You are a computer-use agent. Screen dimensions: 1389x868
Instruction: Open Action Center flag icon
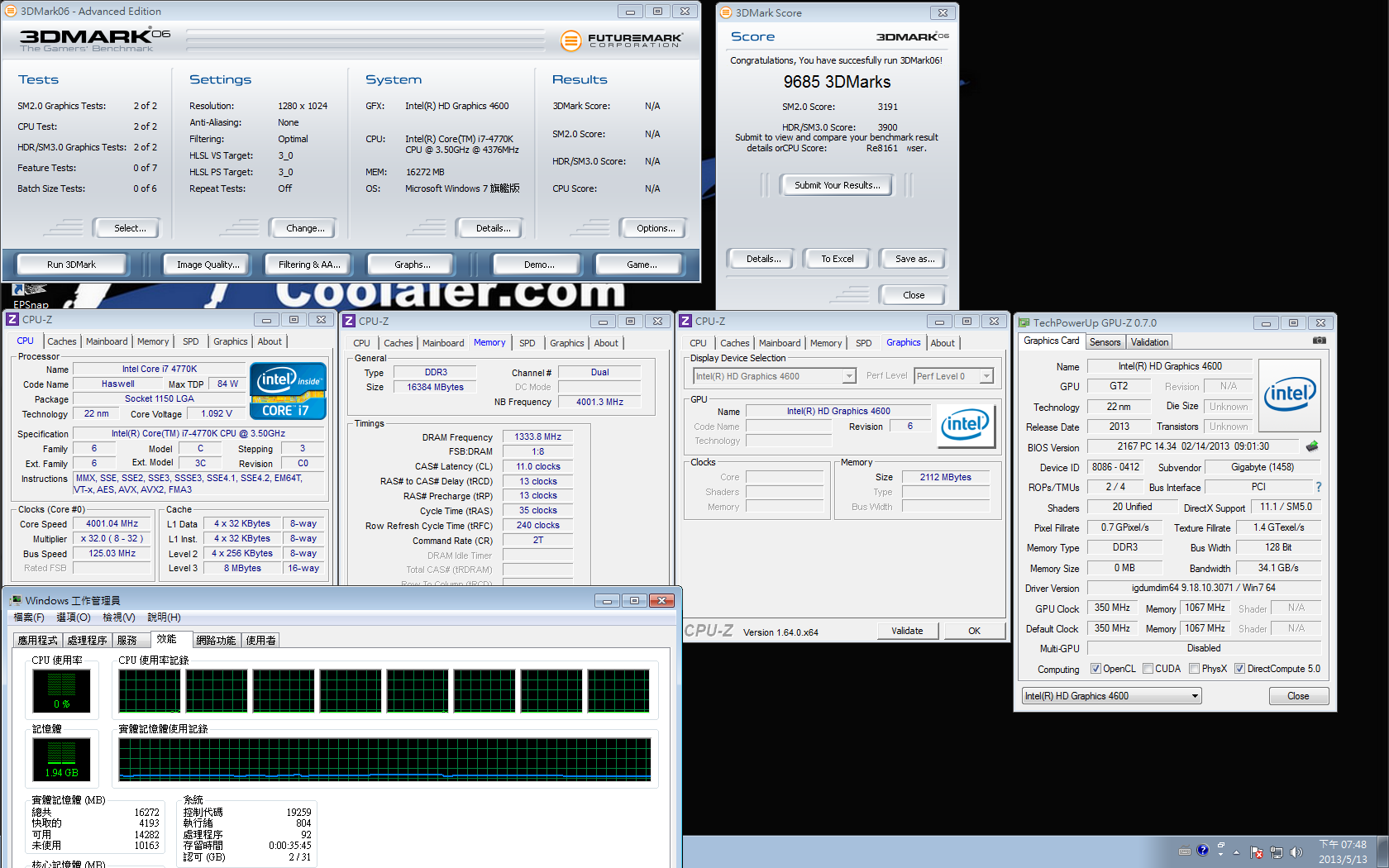(1257, 852)
